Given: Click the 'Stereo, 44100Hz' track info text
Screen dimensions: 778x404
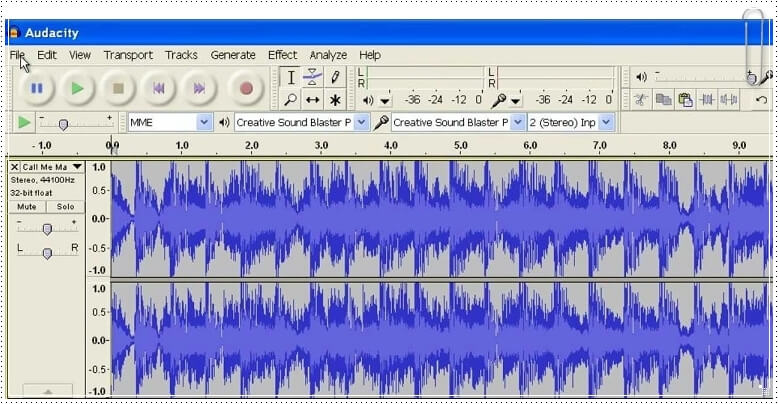Looking at the screenshot, I should coord(43,180).
